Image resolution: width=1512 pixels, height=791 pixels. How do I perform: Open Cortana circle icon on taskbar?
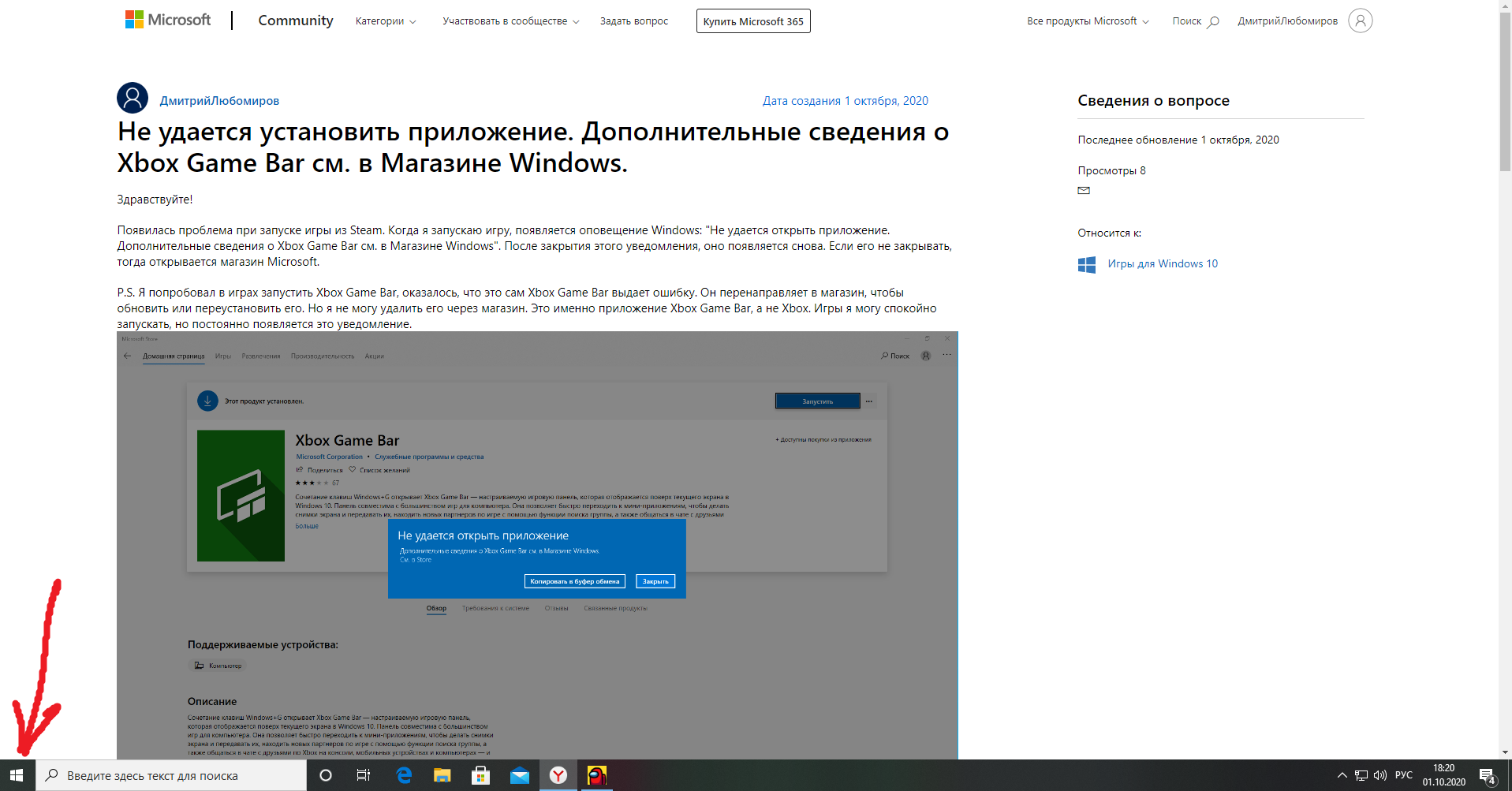click(325, 775)
